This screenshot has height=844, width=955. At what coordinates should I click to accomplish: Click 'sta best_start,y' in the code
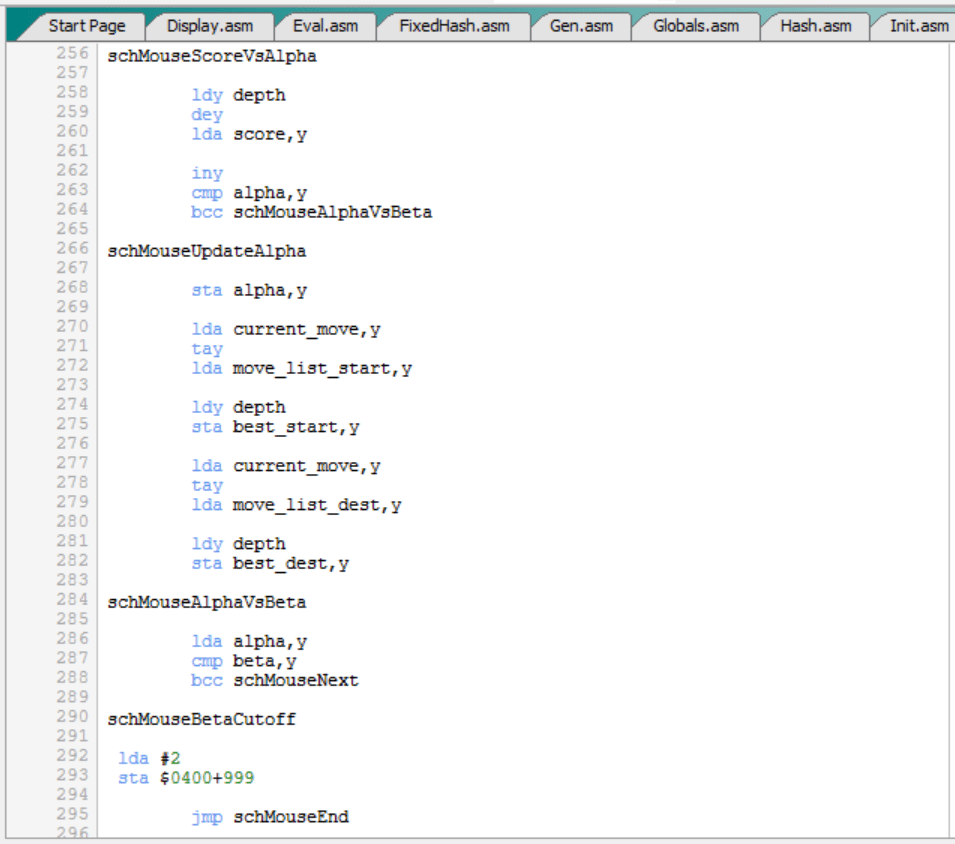point(275,427)
